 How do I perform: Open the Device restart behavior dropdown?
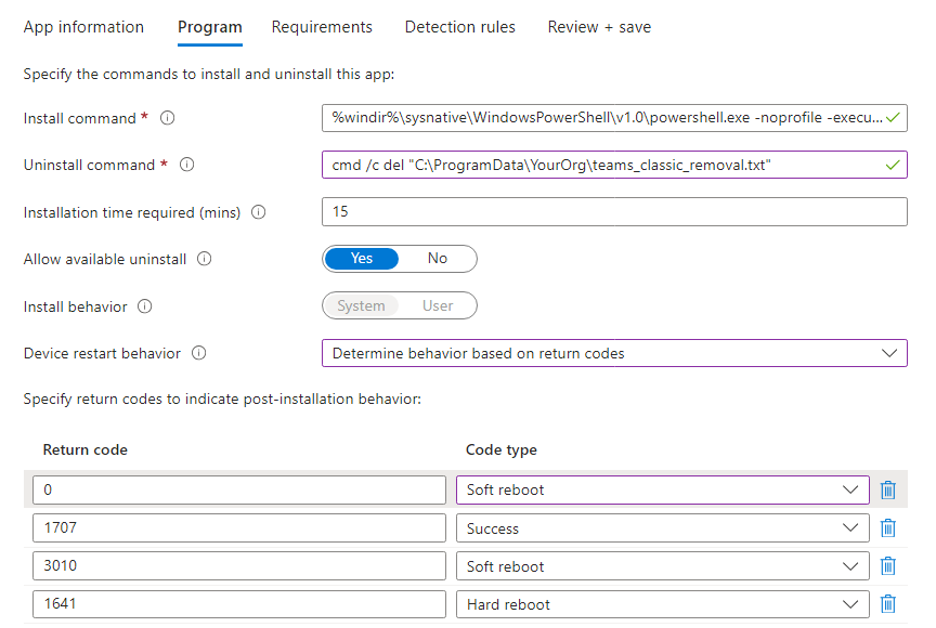click(x=614, y=353)
